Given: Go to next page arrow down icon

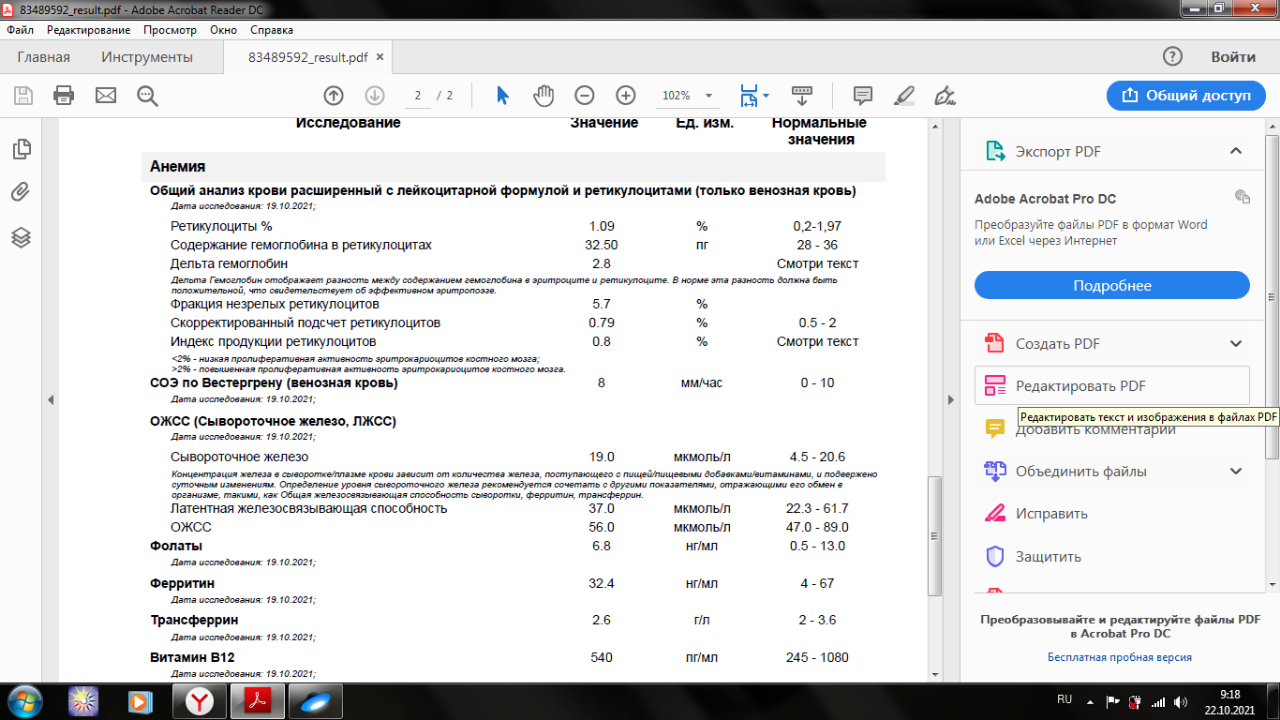Looking at the screenshot, I should coord(375,96).
